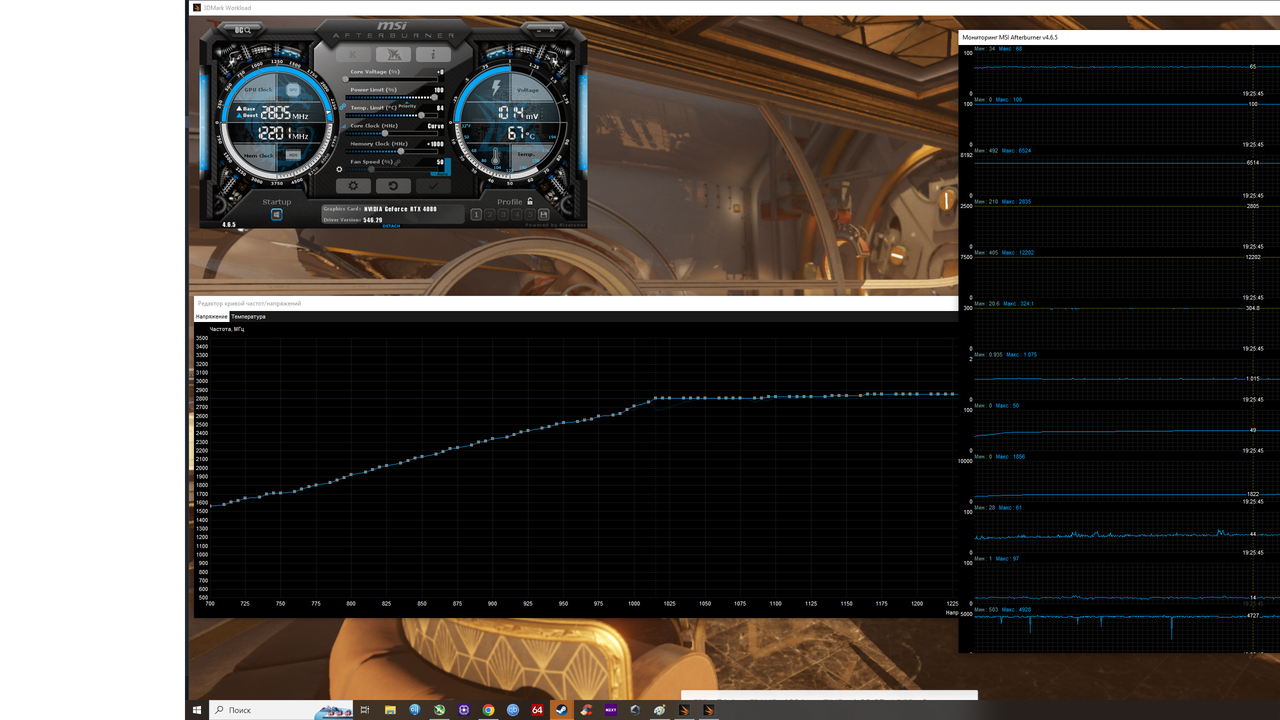Click the 3DMark Workload window title

[228, 8]
